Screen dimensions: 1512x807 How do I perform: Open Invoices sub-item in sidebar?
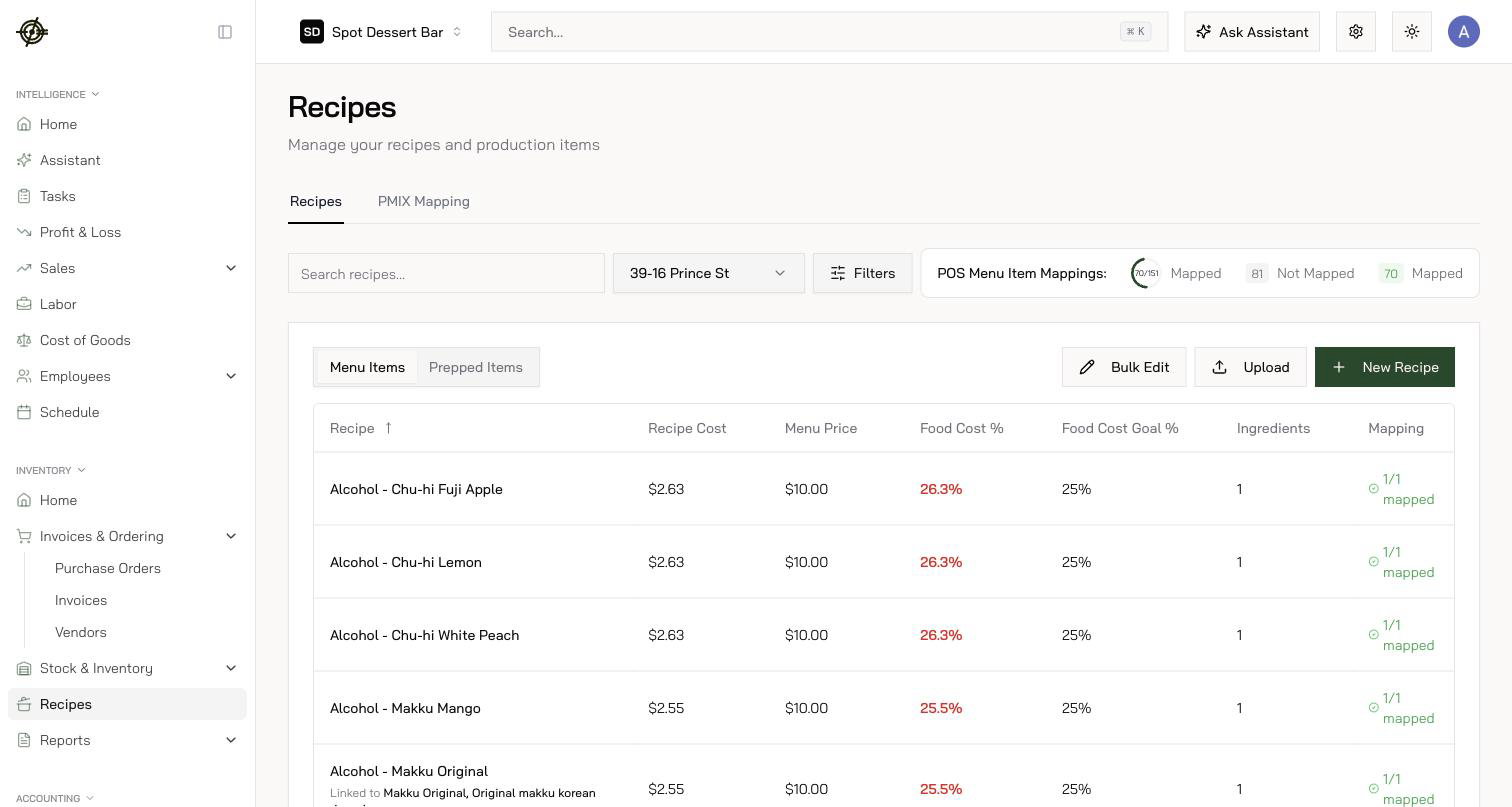(81, 600)
